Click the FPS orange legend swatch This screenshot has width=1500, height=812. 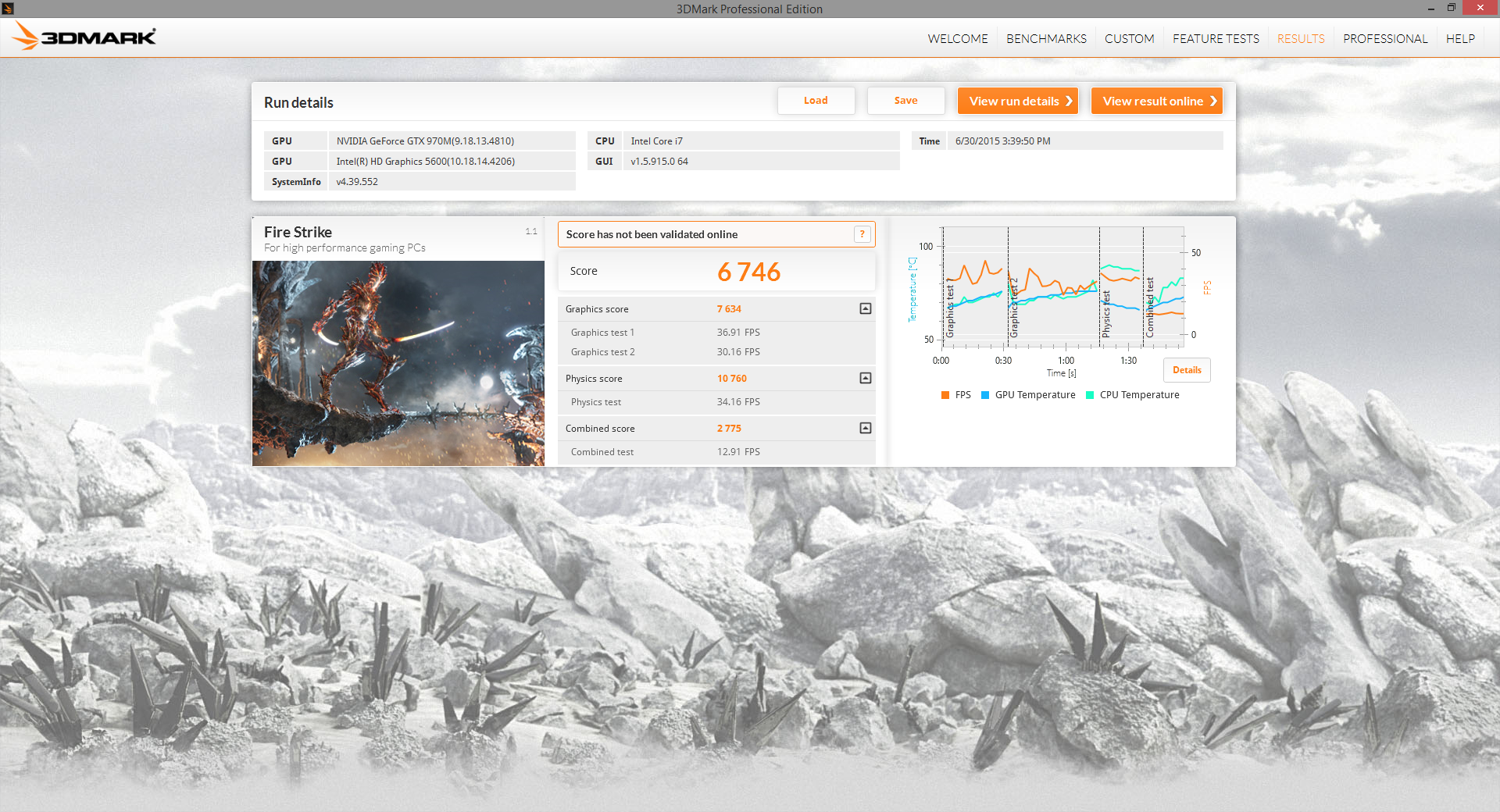point(945,395)
